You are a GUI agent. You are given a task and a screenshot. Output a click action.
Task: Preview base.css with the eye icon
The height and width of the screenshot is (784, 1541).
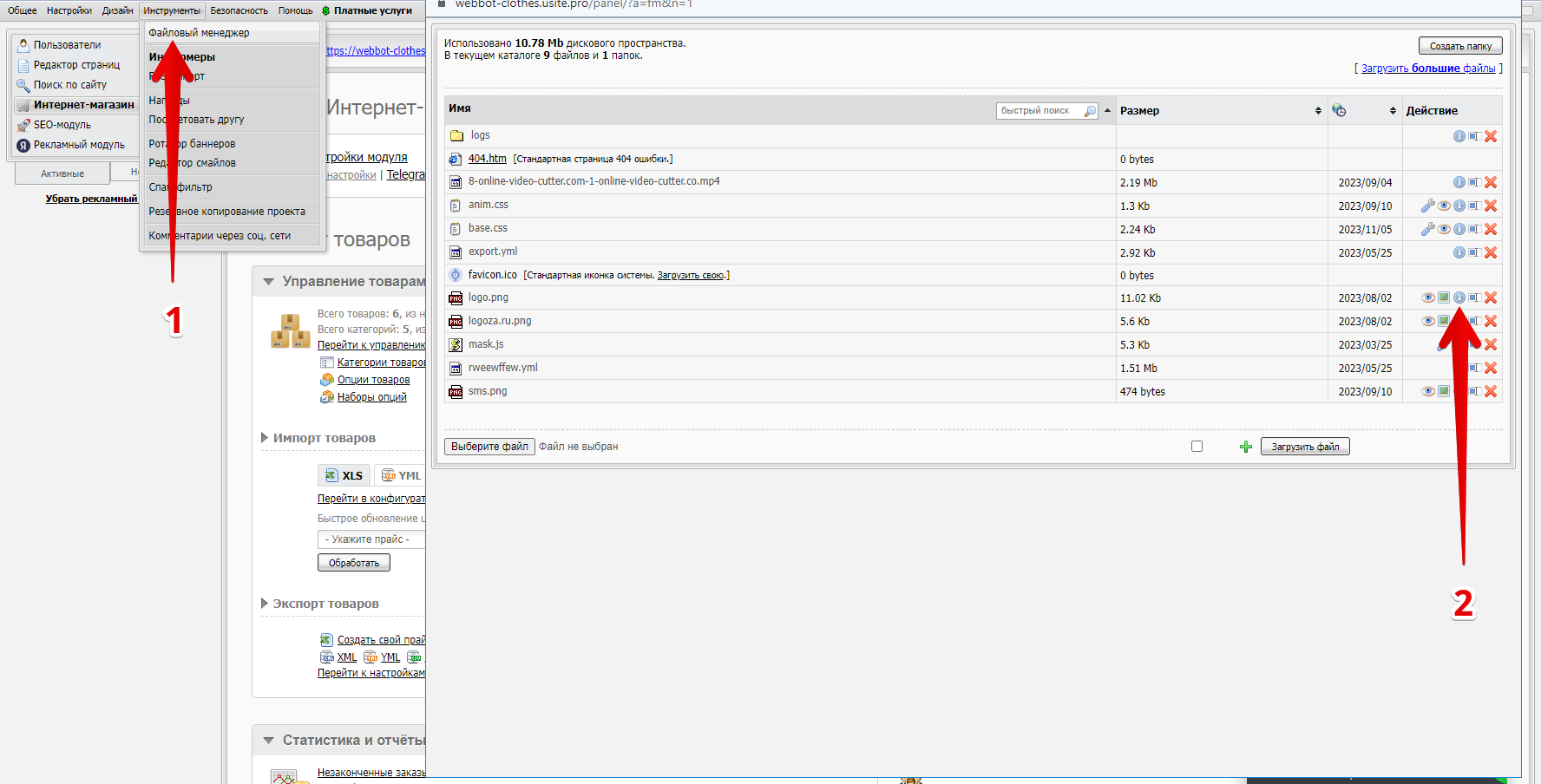pyautogui.click(x=1444, y=229)
